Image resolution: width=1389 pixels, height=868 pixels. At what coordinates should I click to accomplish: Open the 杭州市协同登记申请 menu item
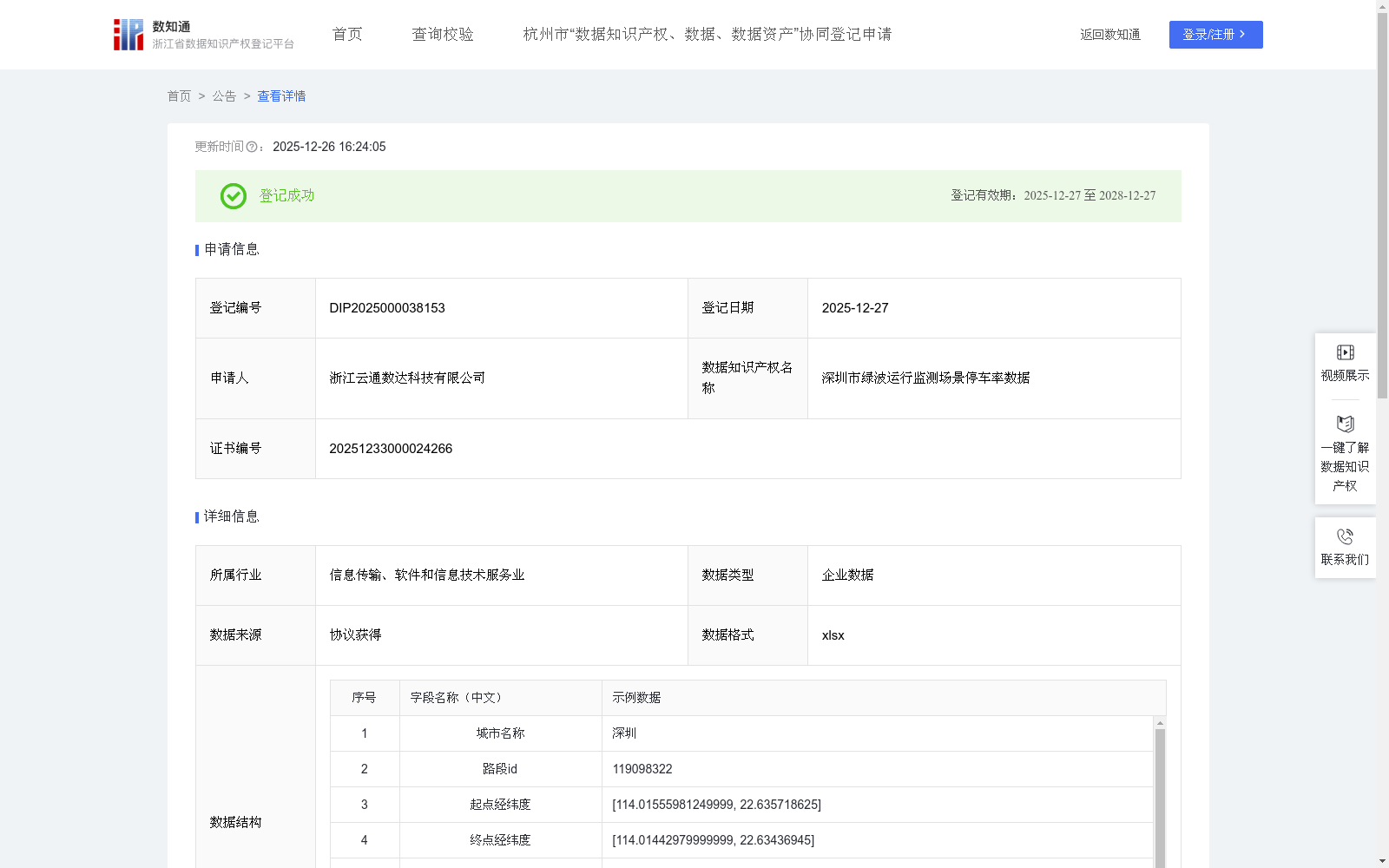tap(708, 35)
